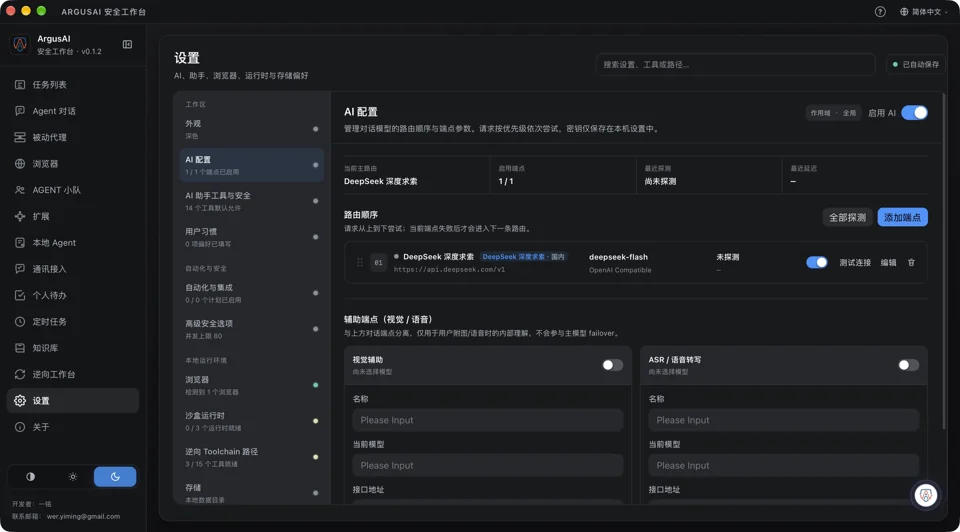Toggle the DeepSeek 深度求索 endpoint switch
Screen dimensions: 960x532
pos(817,263)
